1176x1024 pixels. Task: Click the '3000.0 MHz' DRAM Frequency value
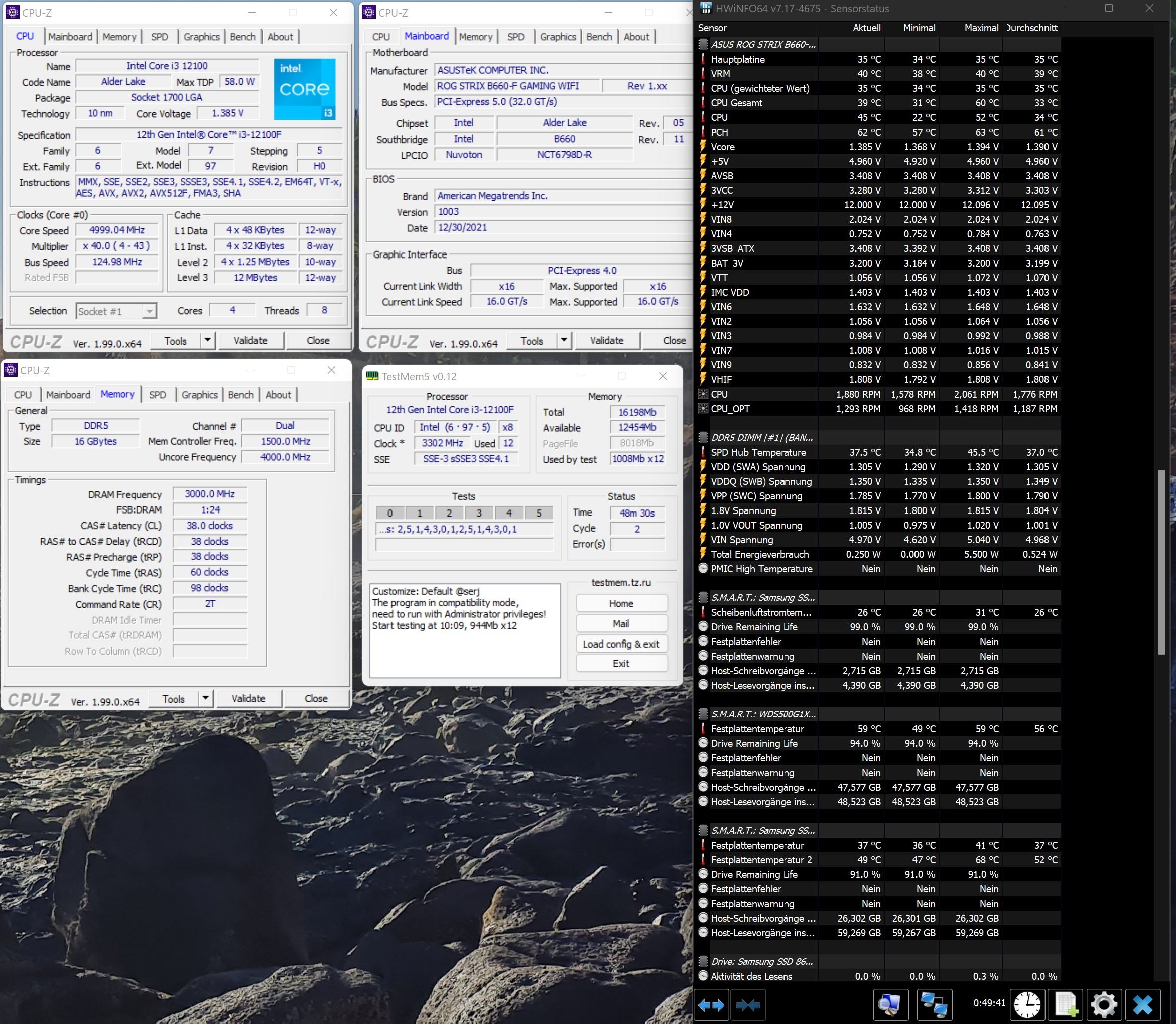(210, 494)
